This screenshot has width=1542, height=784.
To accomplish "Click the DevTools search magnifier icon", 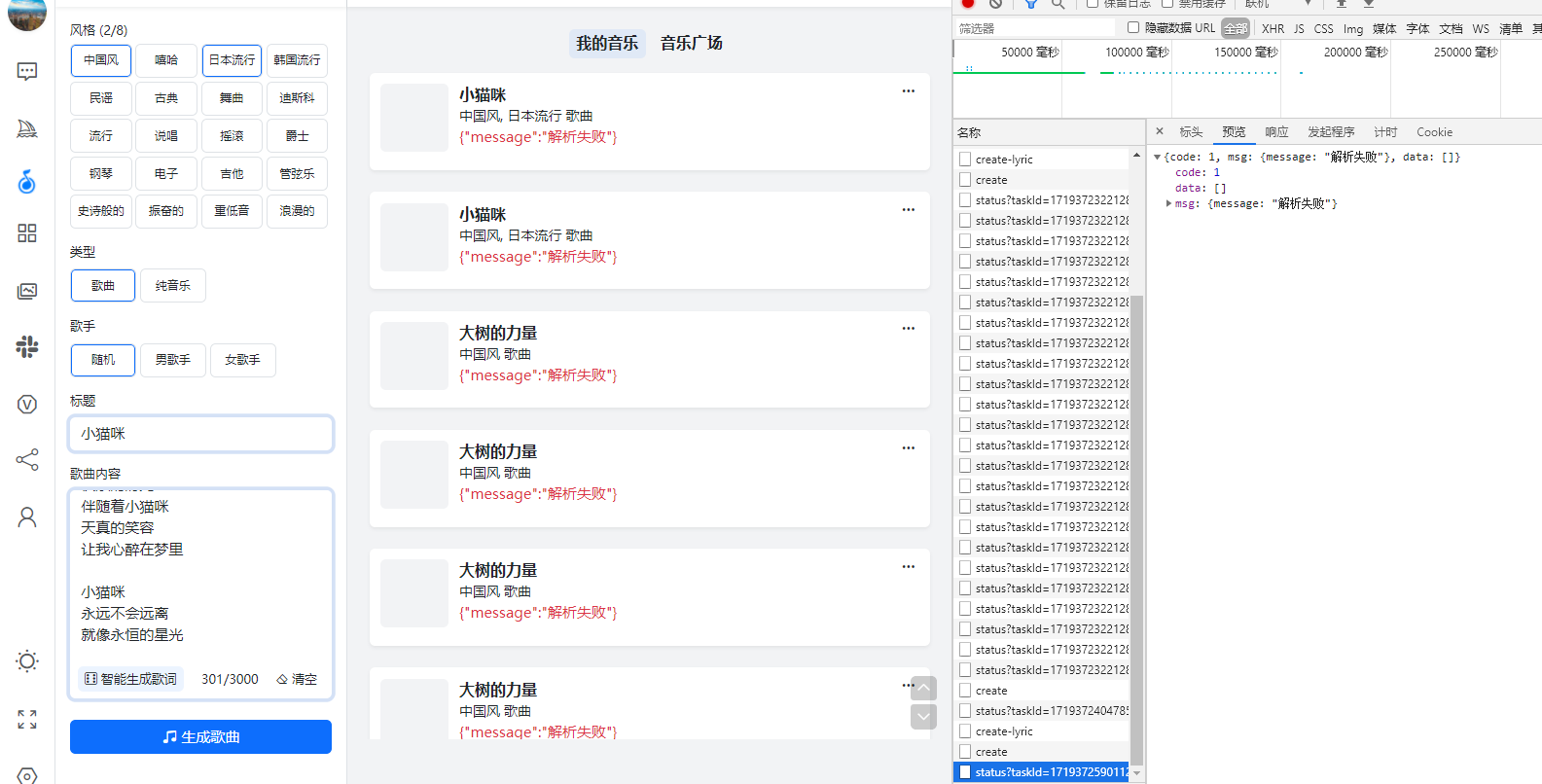I will click(1058, 4).
